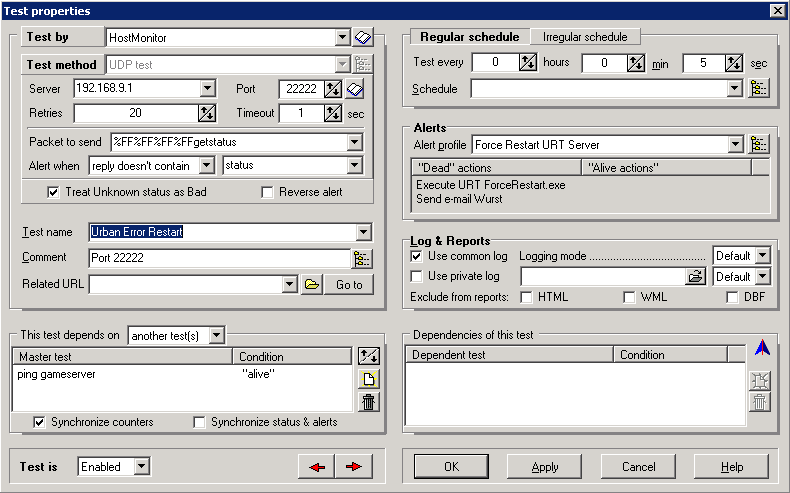Toggle Treat Unknown status as Bad

tap(54, 192)
